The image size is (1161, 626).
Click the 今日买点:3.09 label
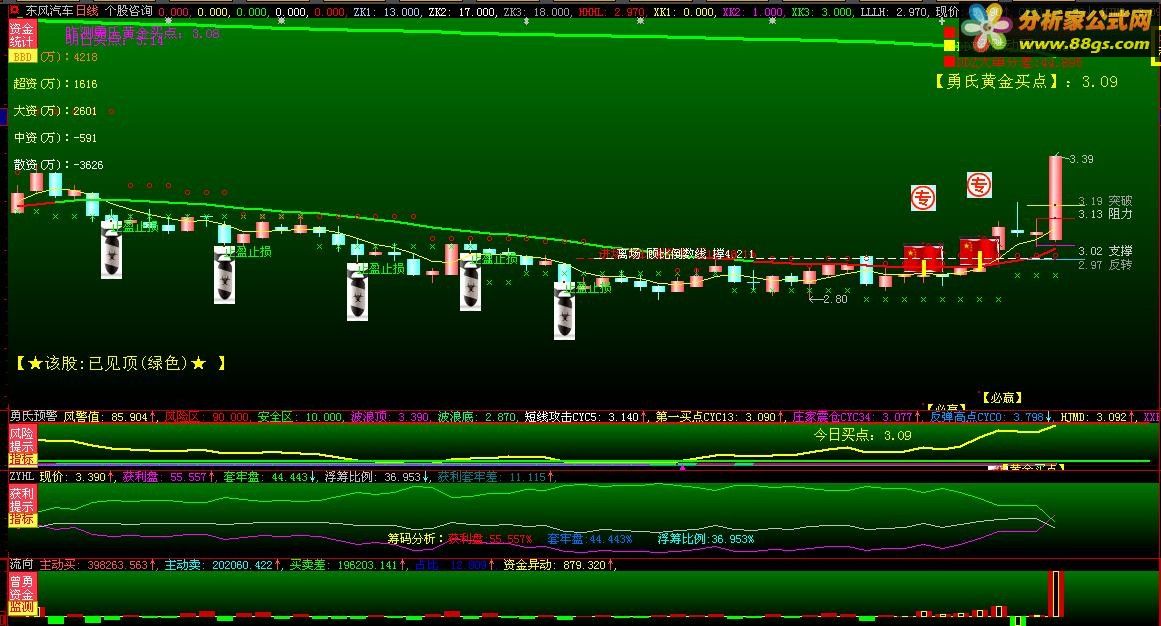tap(863, 435)
